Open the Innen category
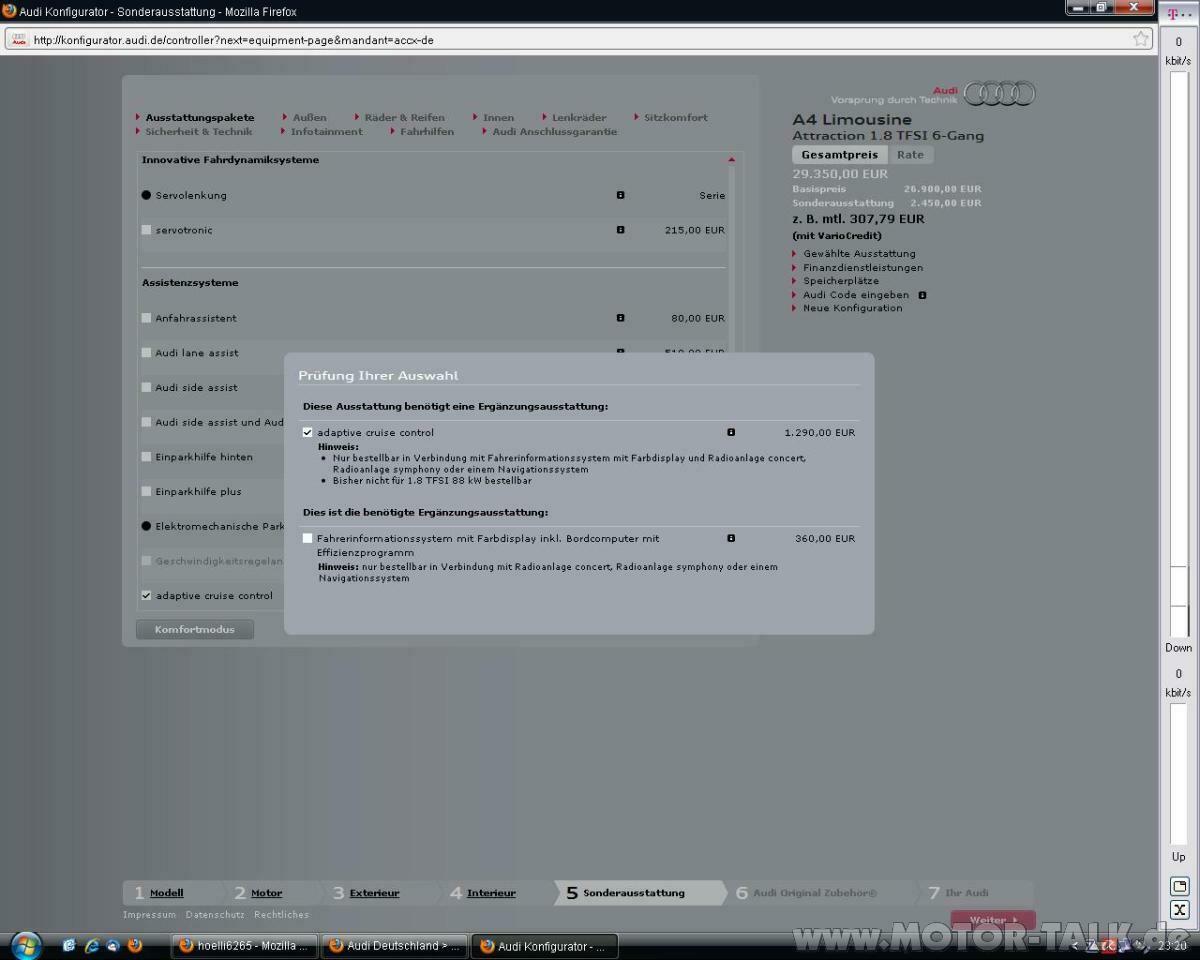 [498, 117]
